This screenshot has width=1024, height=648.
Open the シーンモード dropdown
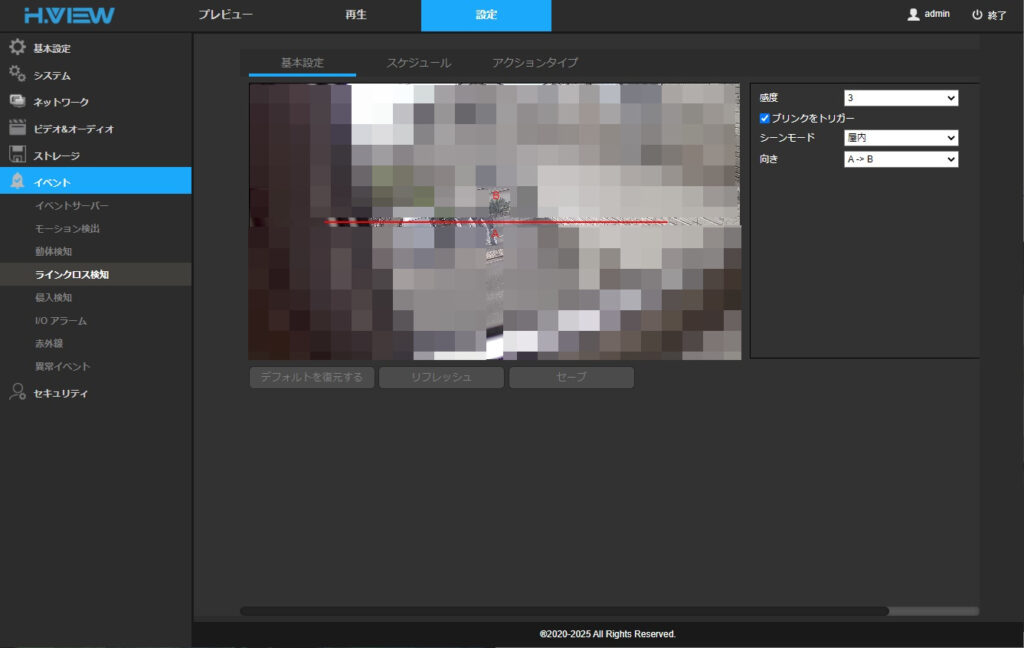coord(901,138)
